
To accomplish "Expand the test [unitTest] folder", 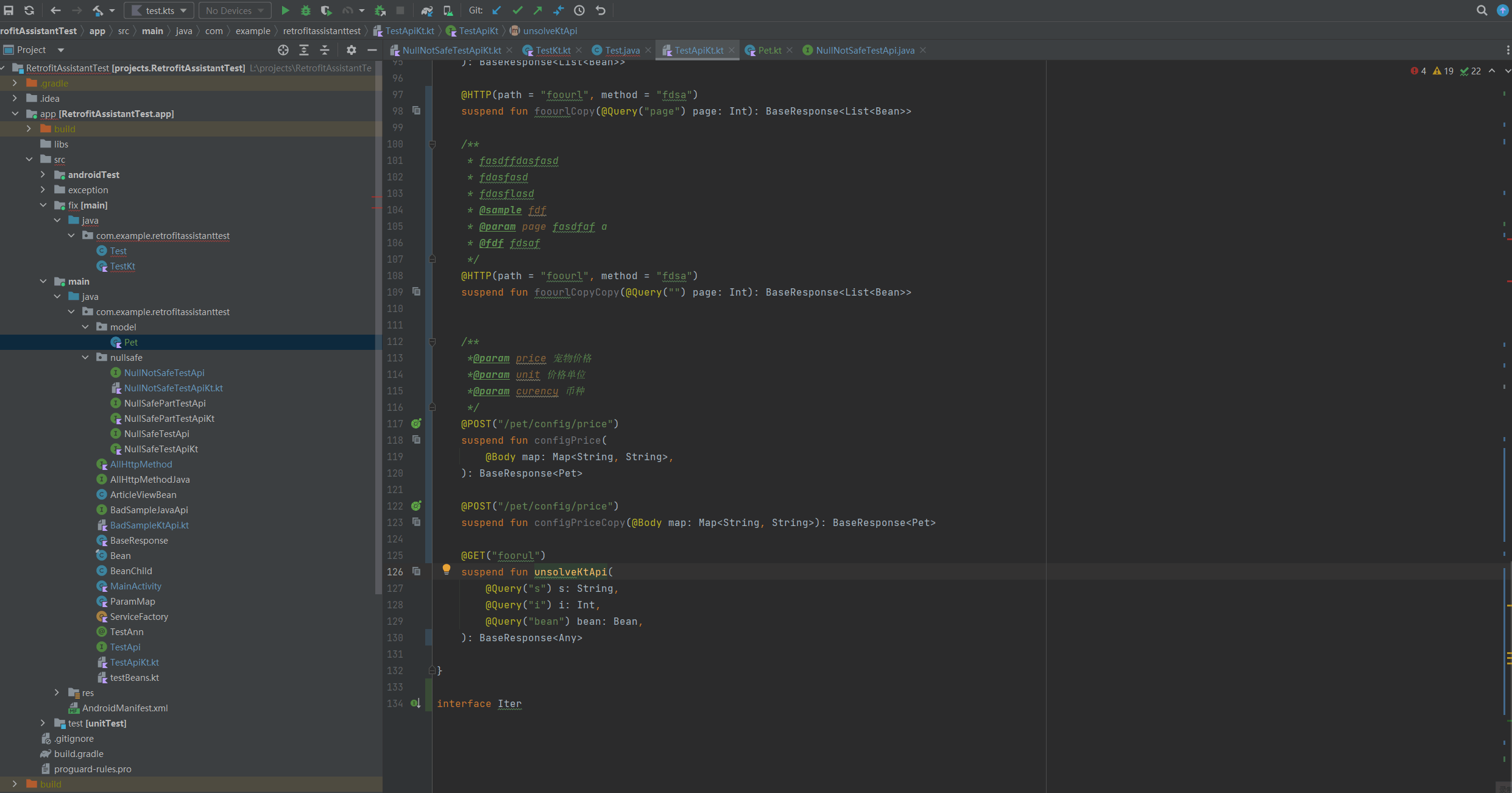I will click(x=43, y=723).
